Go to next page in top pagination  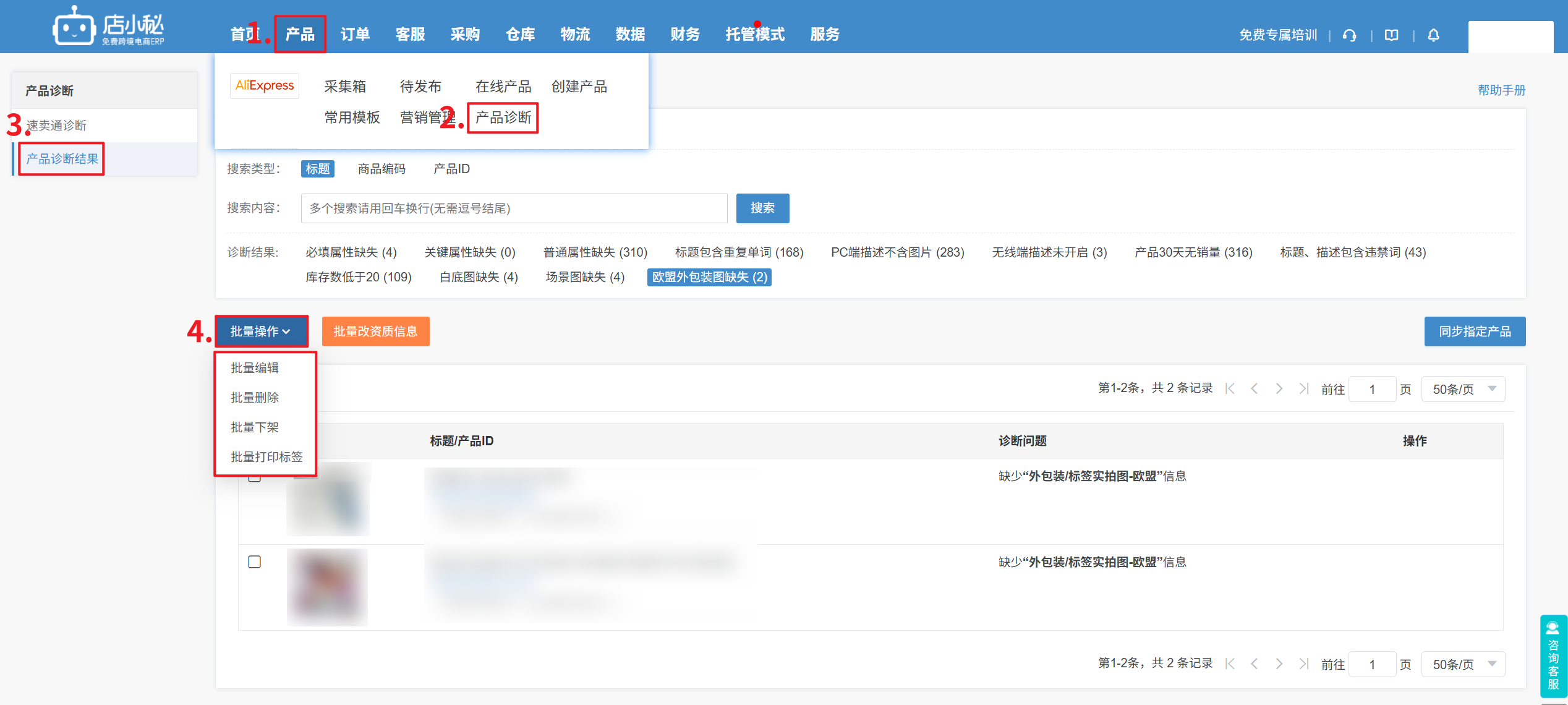(x=1279, y=388)
